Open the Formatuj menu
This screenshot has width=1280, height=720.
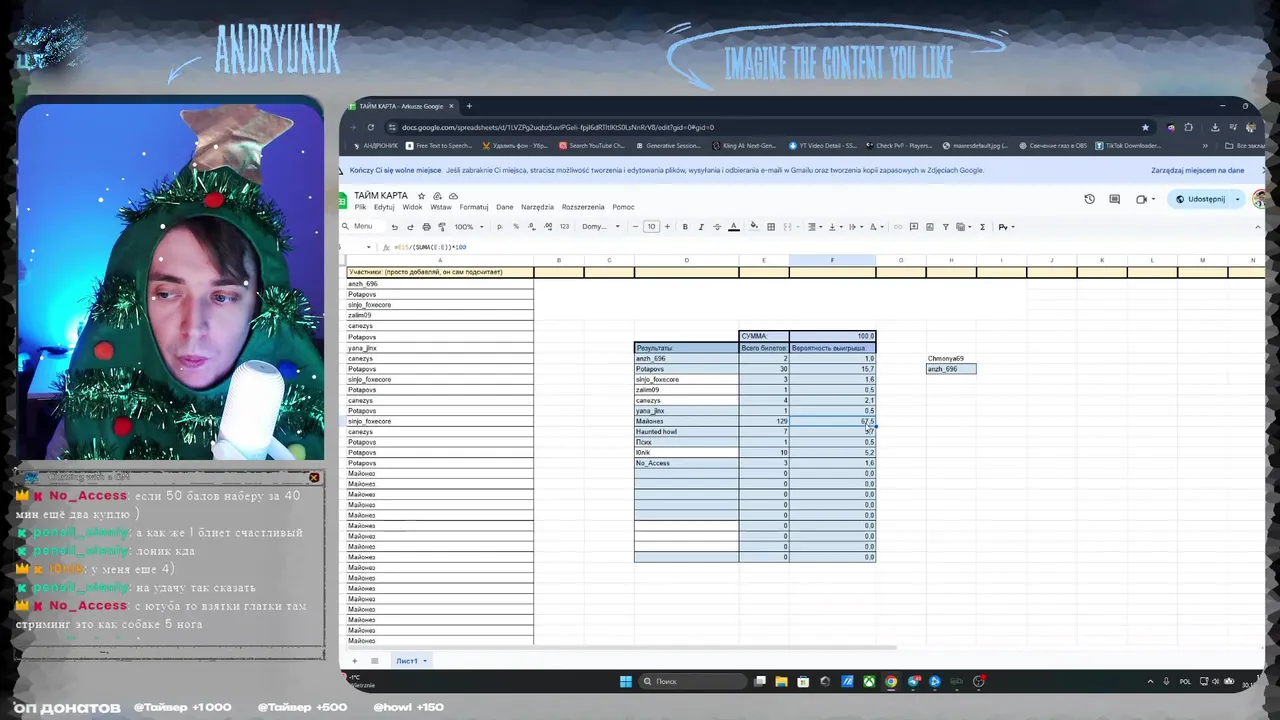coord(474,207)
